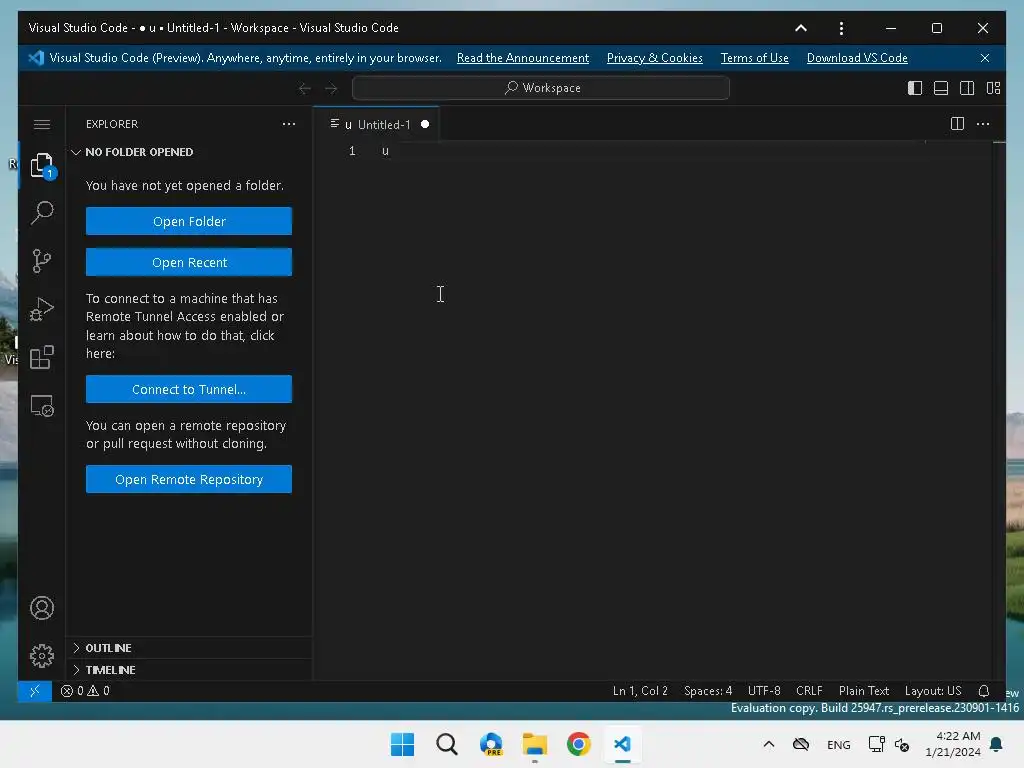Open File Explorer from taskbar
Viewport: 1024px width, 768px height.
534,744
